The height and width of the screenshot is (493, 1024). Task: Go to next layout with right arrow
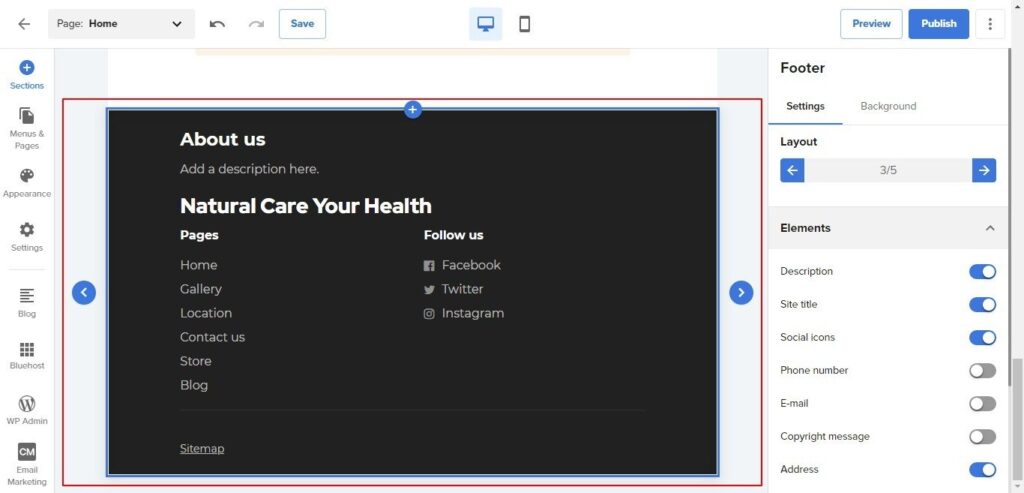pos(984,170)
